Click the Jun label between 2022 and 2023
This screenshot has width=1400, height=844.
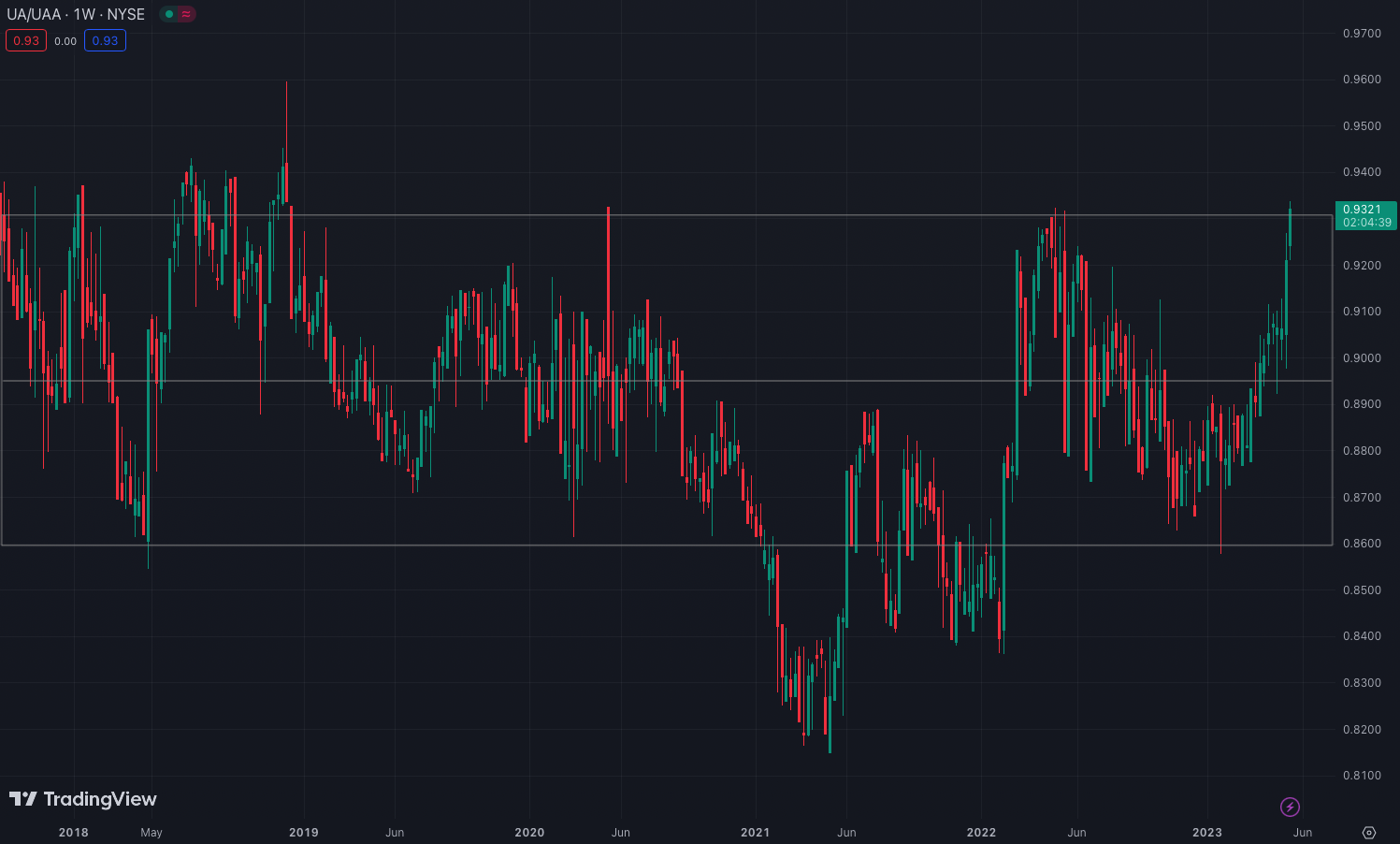point(1077,833)
